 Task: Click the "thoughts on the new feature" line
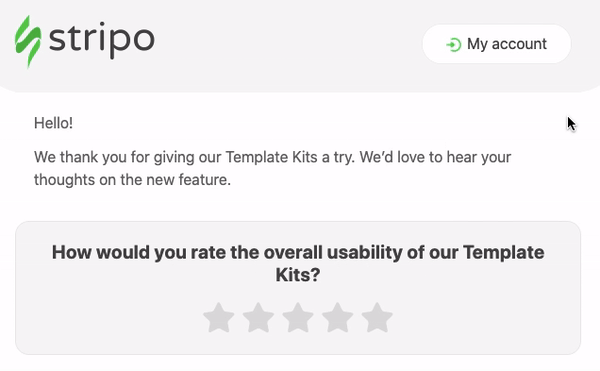[132, 180]
